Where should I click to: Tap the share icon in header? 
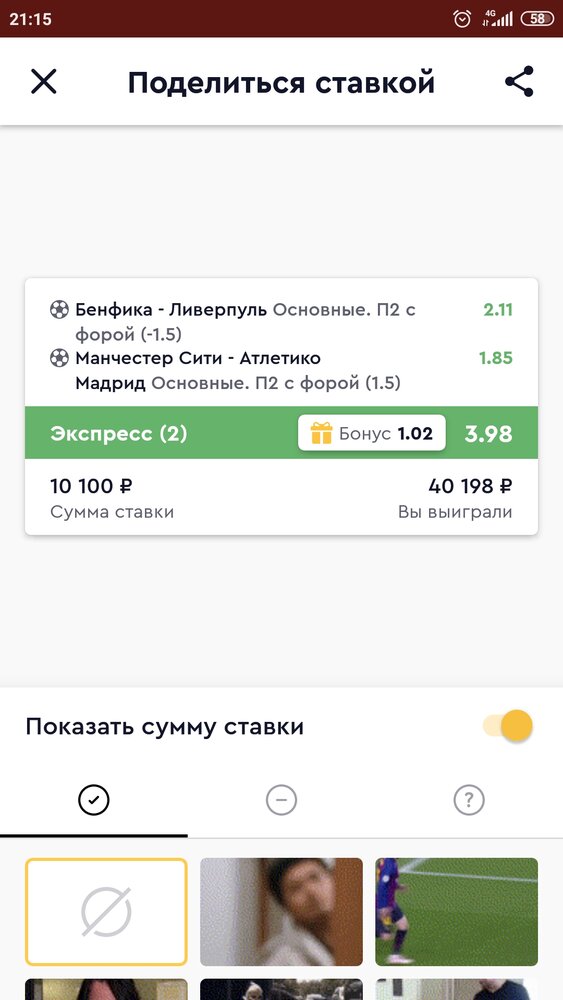(x=519, y=82)
